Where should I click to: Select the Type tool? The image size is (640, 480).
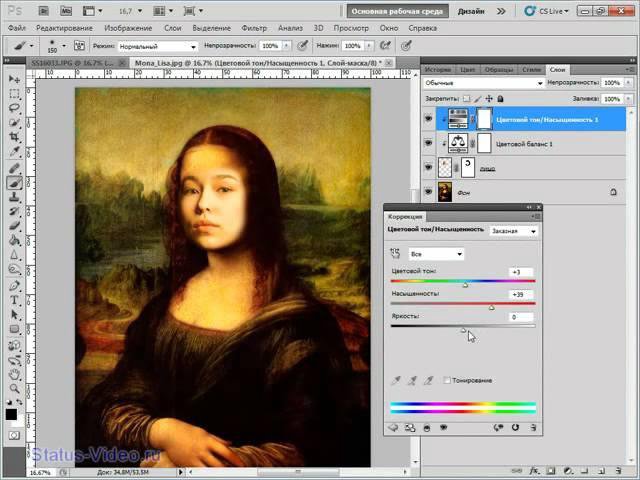pyautogui.click(x=15, y=300)
